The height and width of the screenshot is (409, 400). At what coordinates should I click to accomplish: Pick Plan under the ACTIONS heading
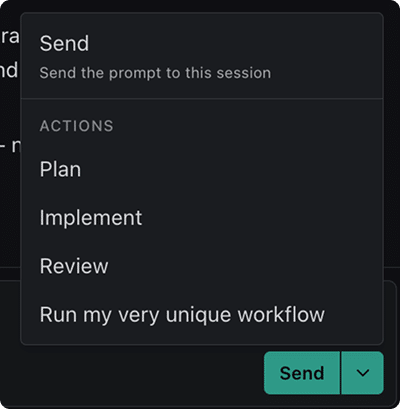click(x=202, y=169)
